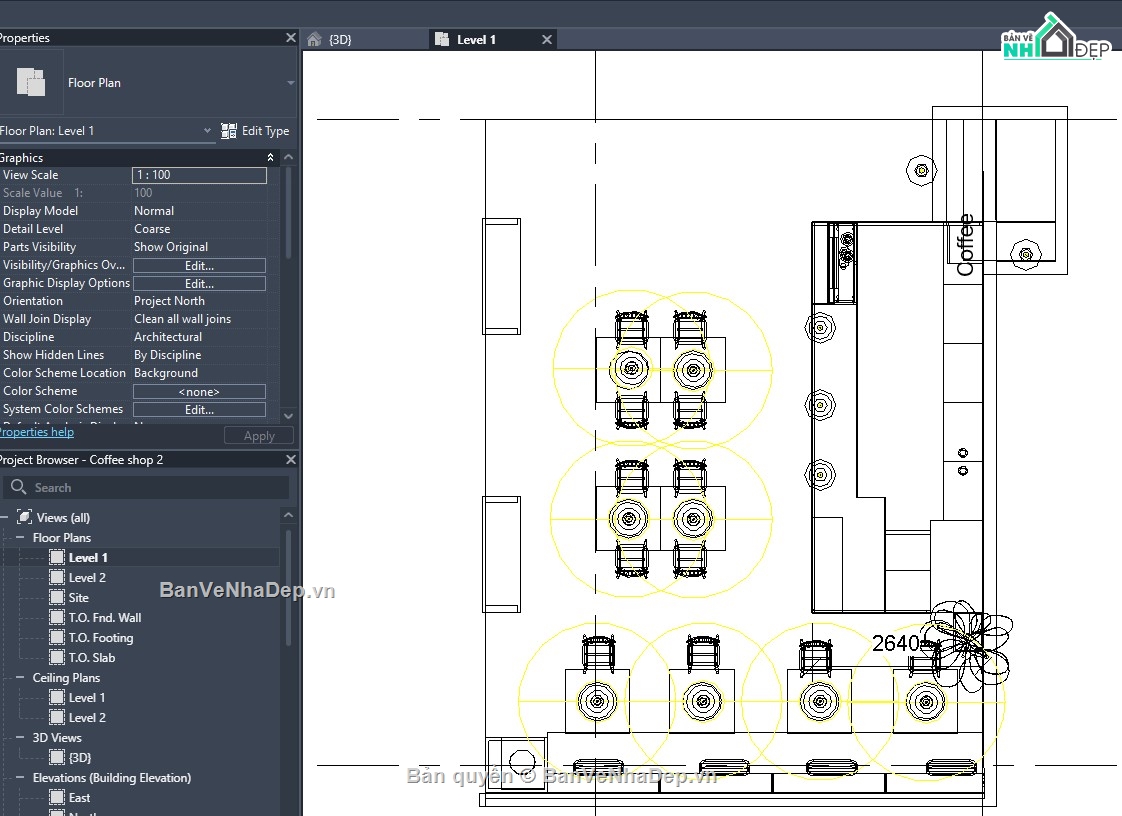Click the Apply button in Properties

[258, 435]
